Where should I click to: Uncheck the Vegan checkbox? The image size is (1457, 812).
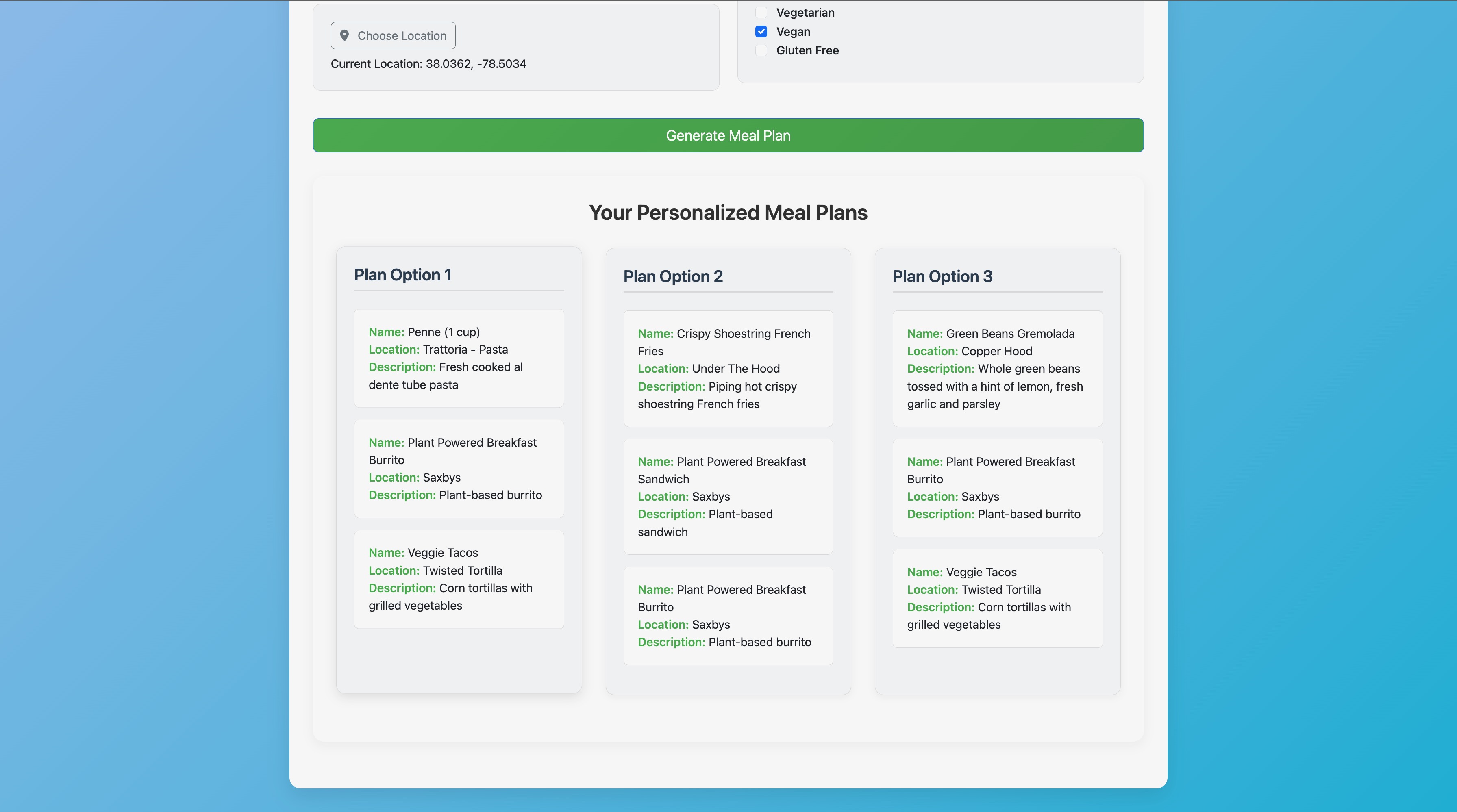coord(761,32)
